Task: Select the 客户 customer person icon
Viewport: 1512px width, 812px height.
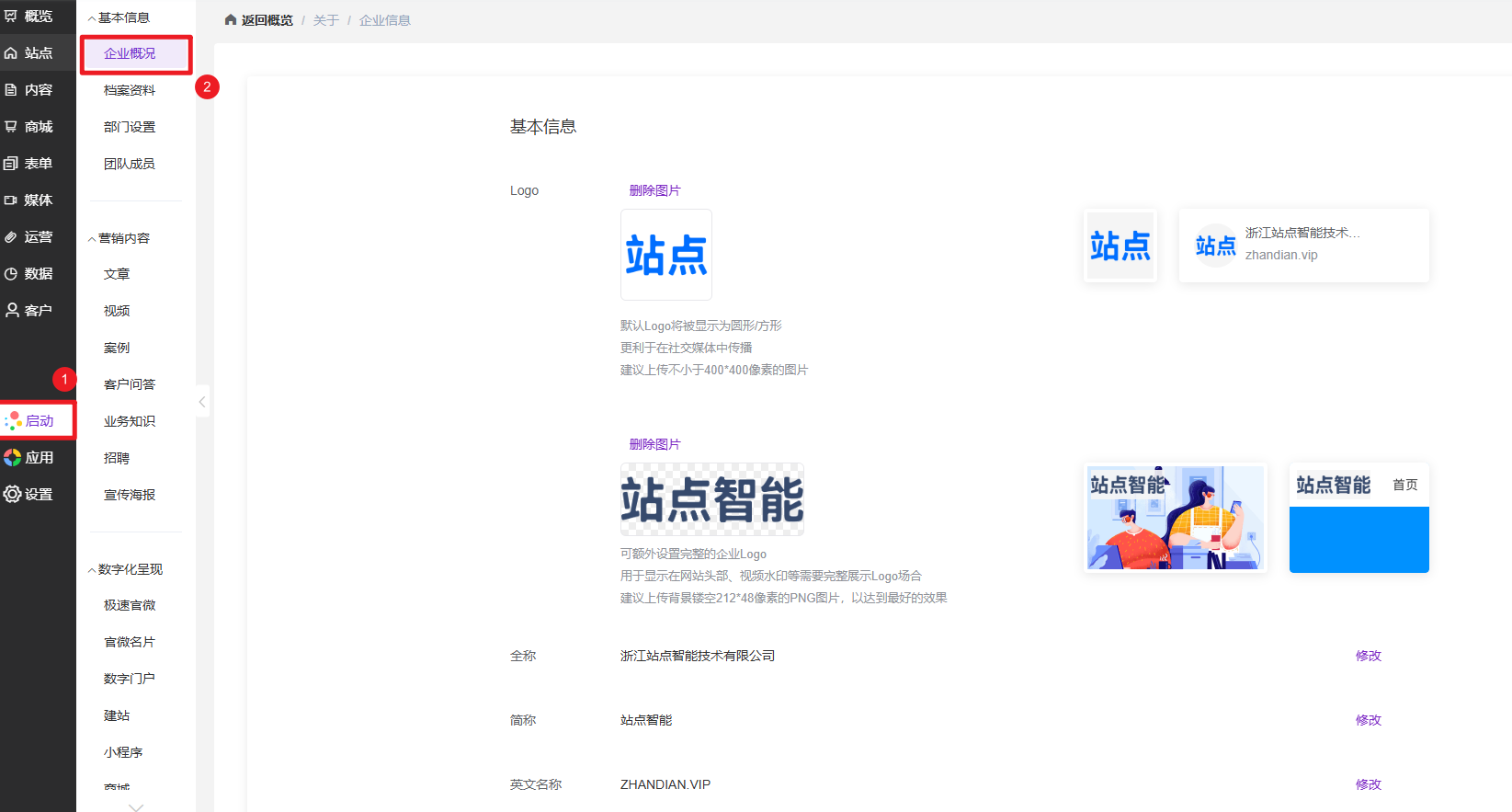Action: [x=12, y=311]
